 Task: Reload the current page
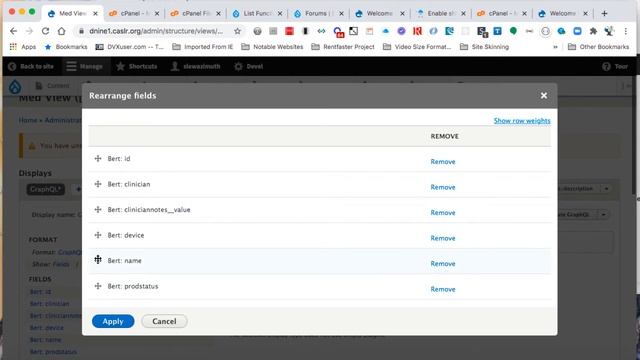coord(45,31)
